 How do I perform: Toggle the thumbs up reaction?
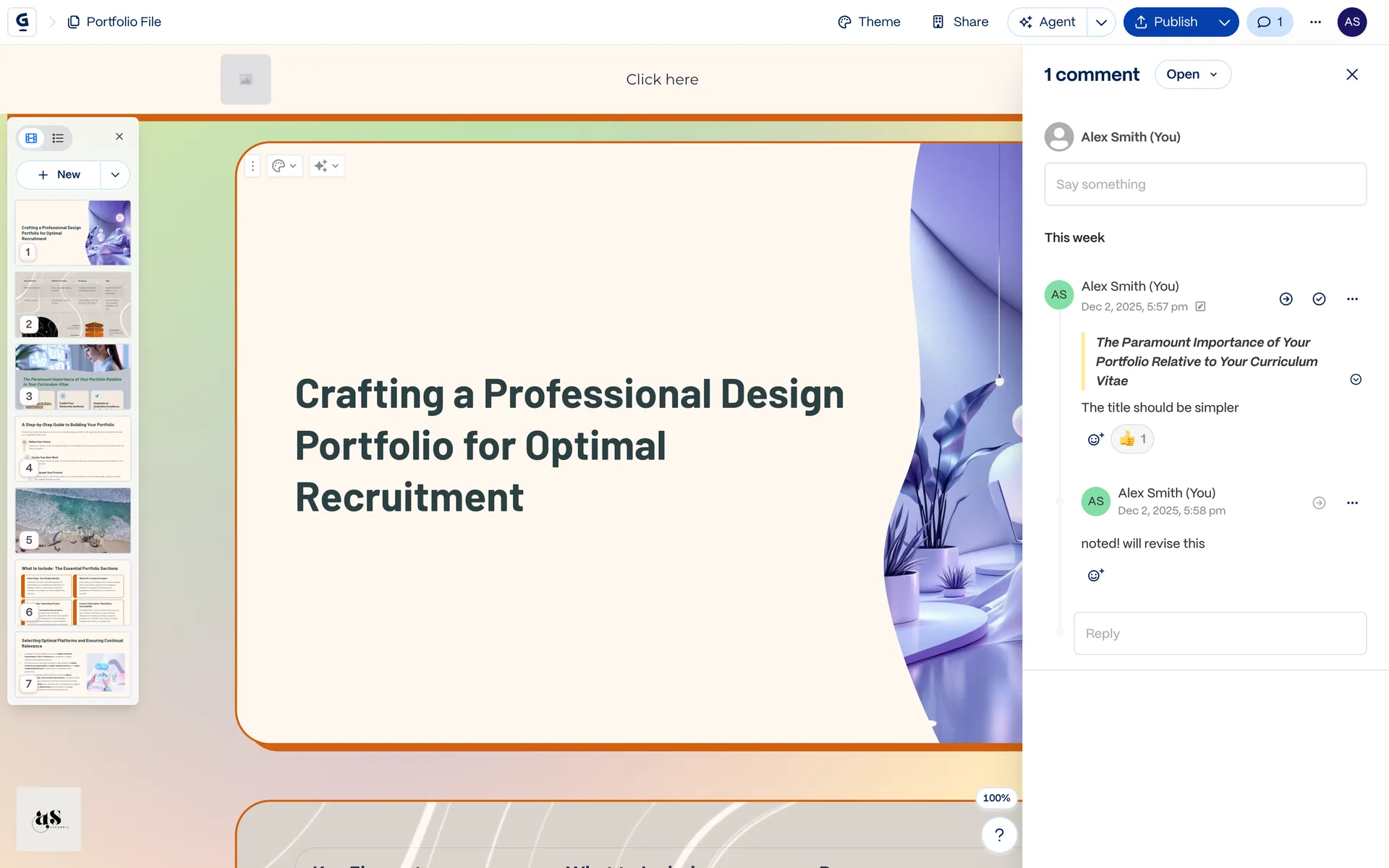pyautogui.click(x=1132, y=439)
